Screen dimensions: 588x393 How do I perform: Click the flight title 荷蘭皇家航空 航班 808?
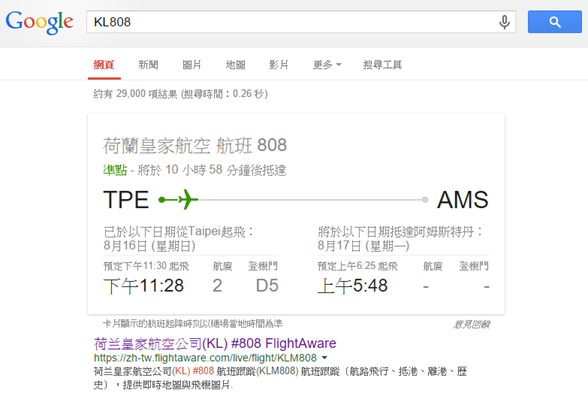click(195, 146)
